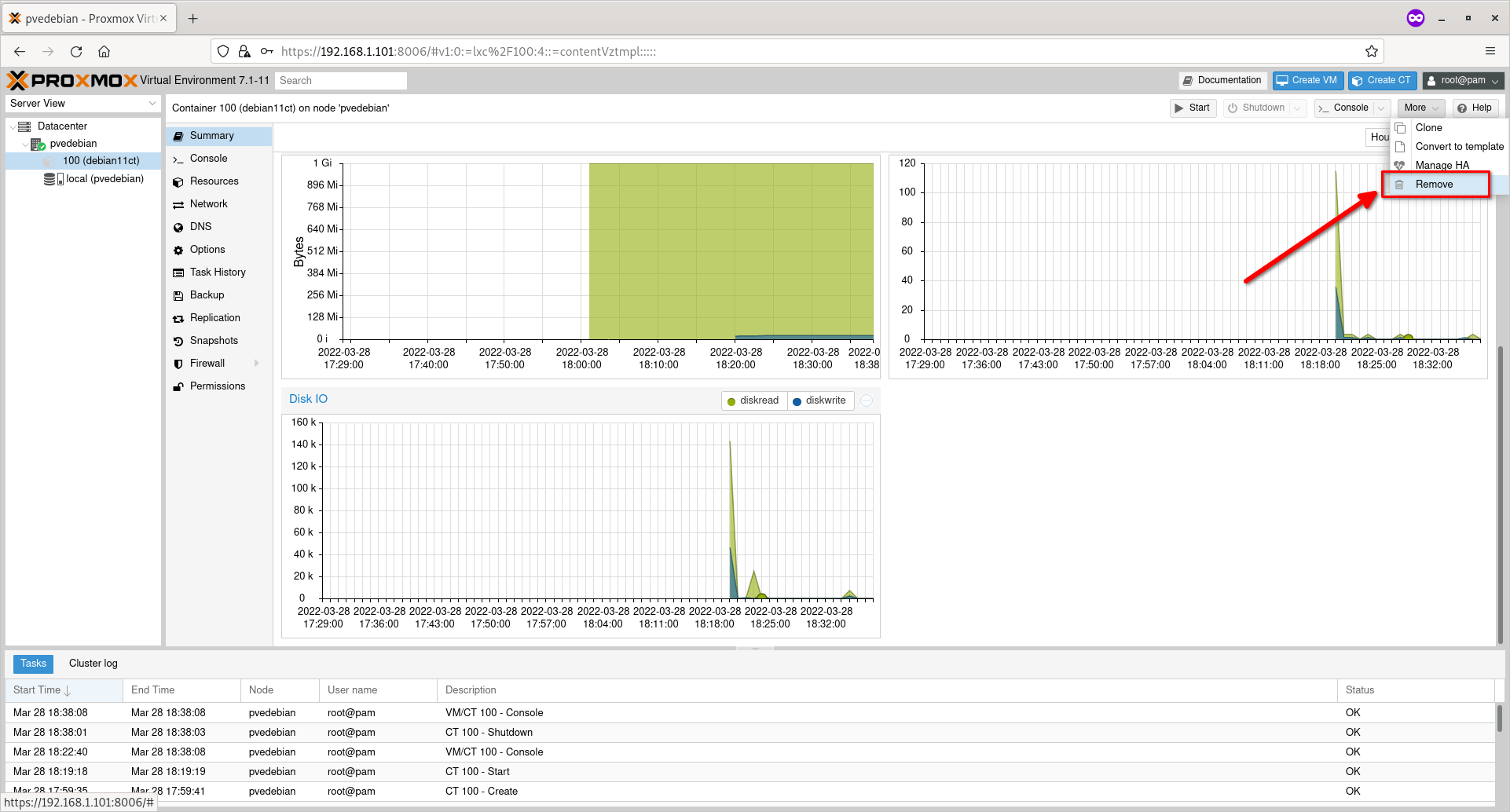The width and height of the screenshot is (1510, 812).
Task: Open the Console panel for container 100
Action: (209, 158)
